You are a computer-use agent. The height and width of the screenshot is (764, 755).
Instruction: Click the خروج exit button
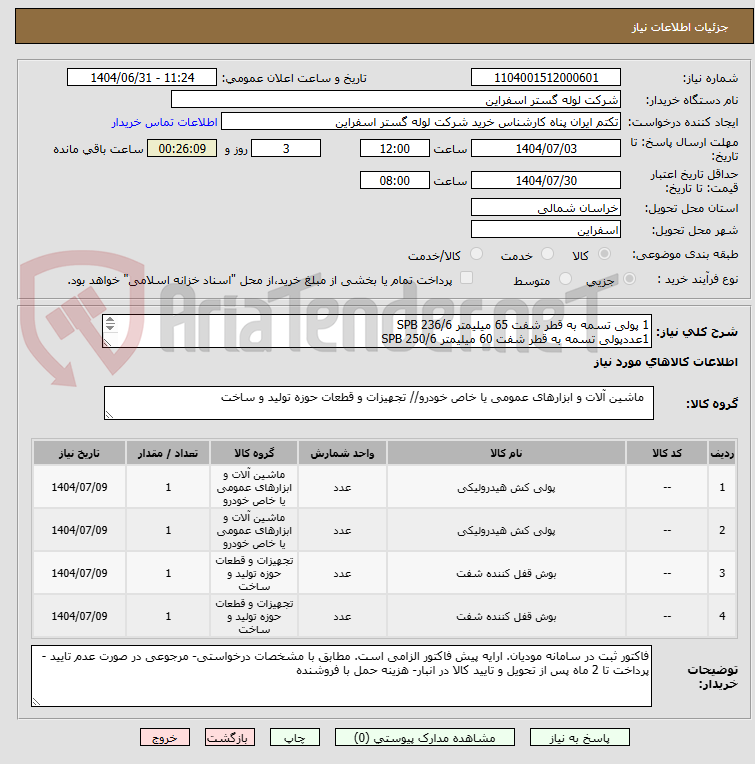click(165, 738)
